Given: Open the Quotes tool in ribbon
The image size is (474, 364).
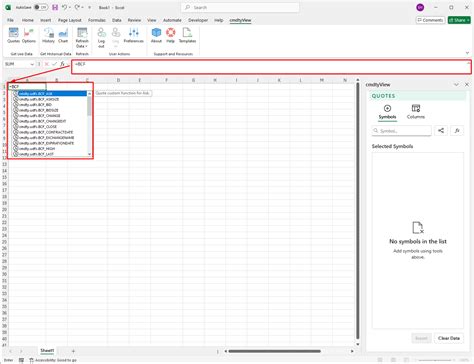Looking at the screenshot, I should (x=13, y=36).
